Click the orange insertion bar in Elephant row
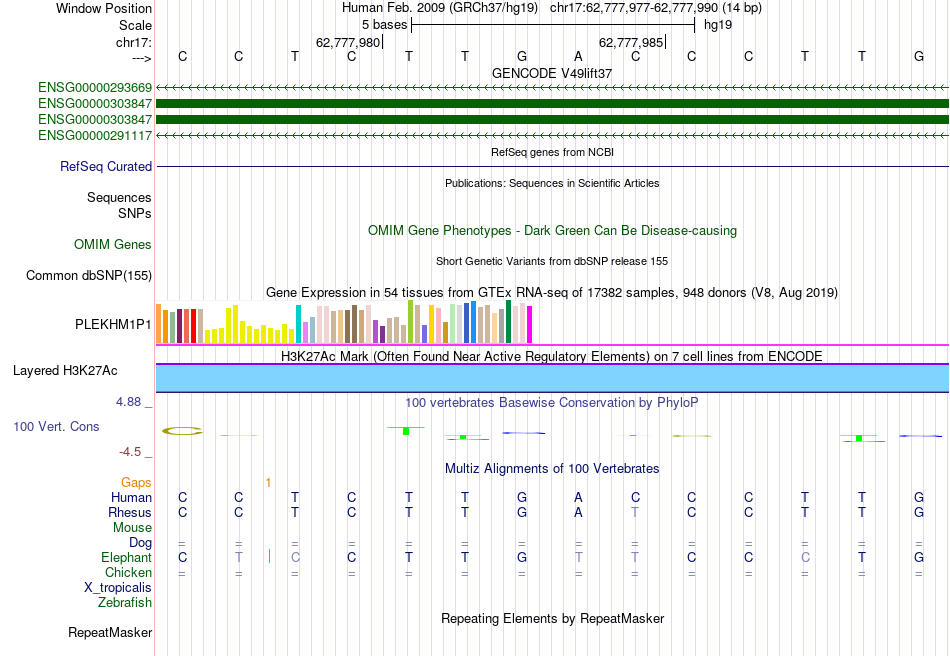 point(269,557)
